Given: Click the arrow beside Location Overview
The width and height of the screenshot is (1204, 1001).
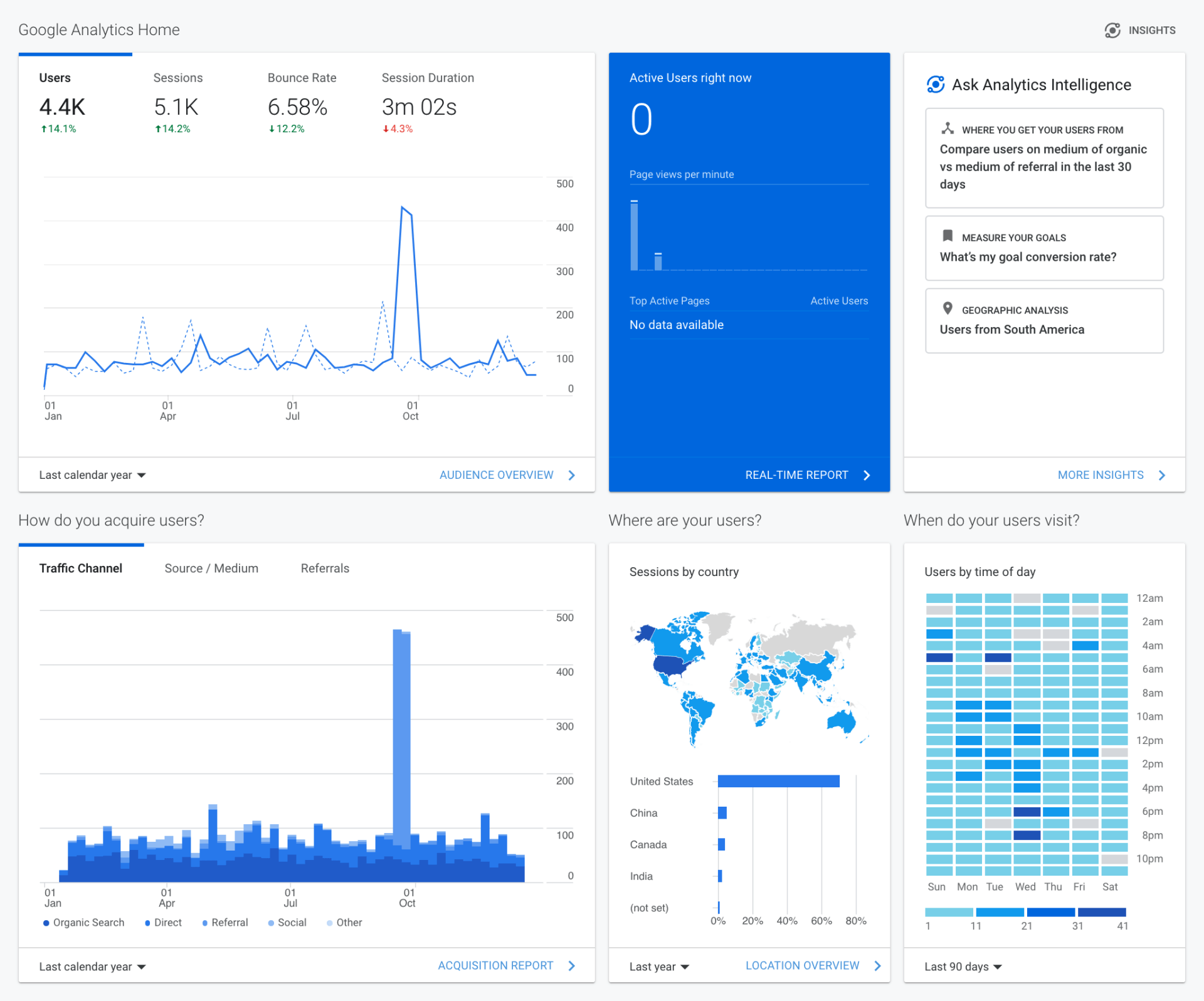Looking at the screenshot, I should [x=877, y=966].
